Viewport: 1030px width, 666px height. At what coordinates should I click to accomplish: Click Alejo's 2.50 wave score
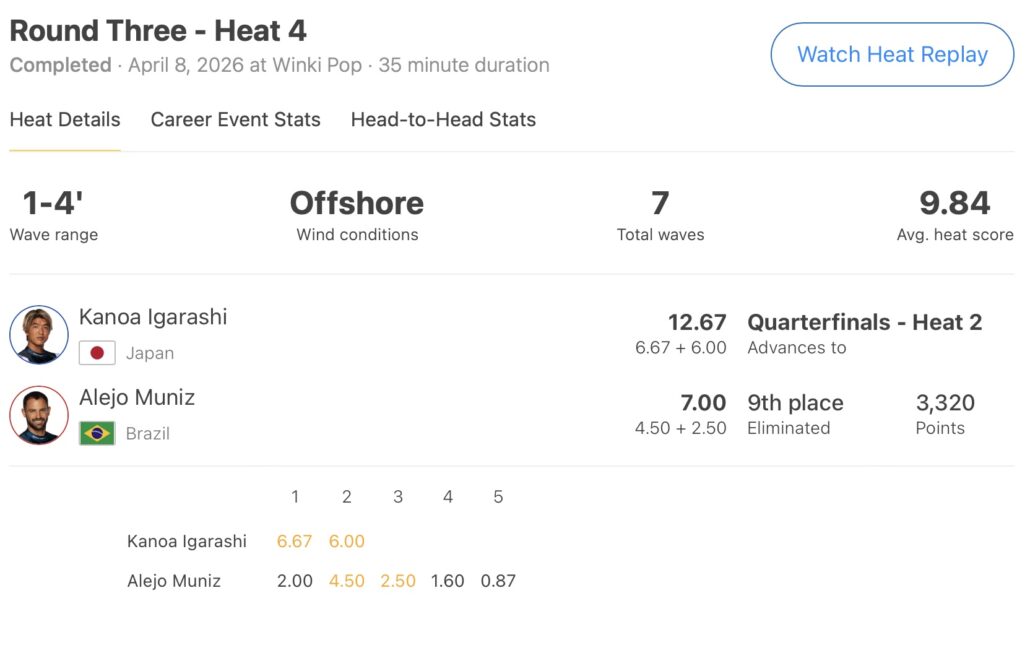coord(398,581)
